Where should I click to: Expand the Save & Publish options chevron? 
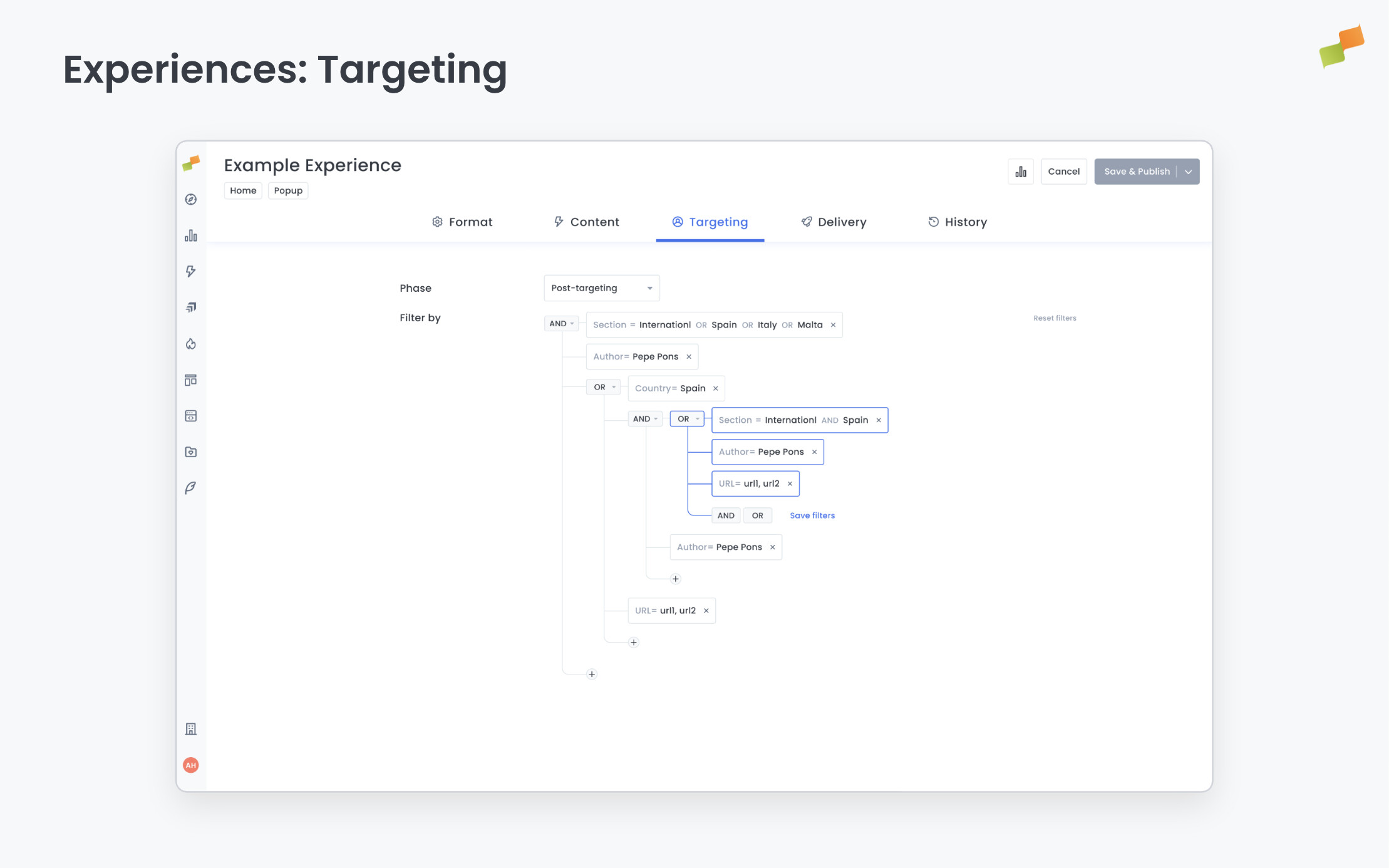(1188, 171)
